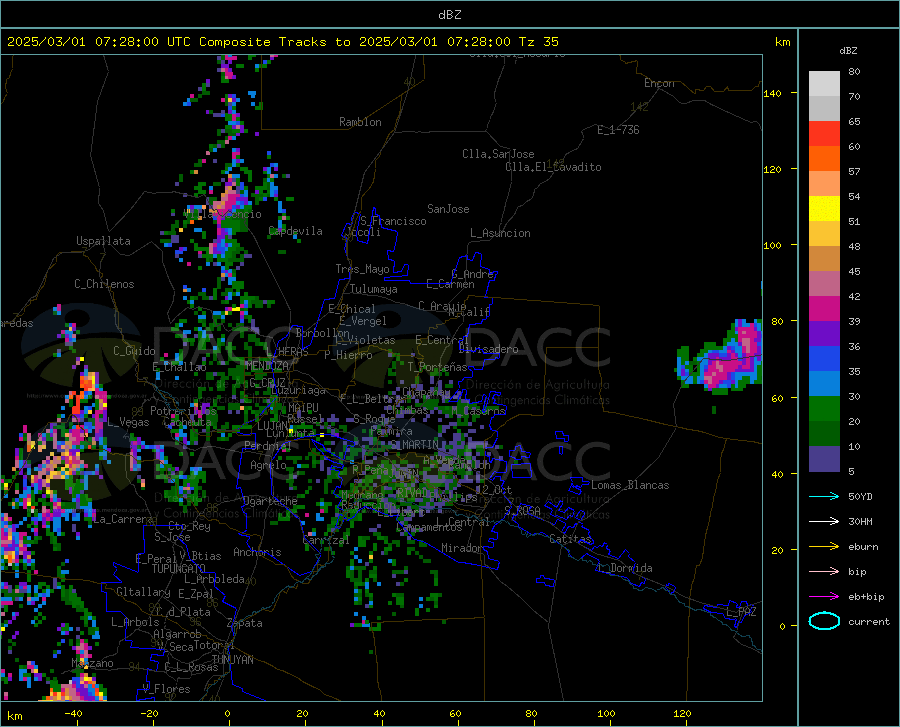Pick the brown swatch in the dBZ scale
This screenshot has height=727, width=900.
[824, 259]
